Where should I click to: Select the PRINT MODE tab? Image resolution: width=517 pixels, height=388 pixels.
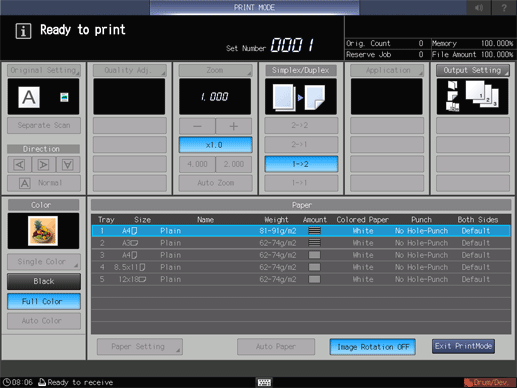click(254, 7)
